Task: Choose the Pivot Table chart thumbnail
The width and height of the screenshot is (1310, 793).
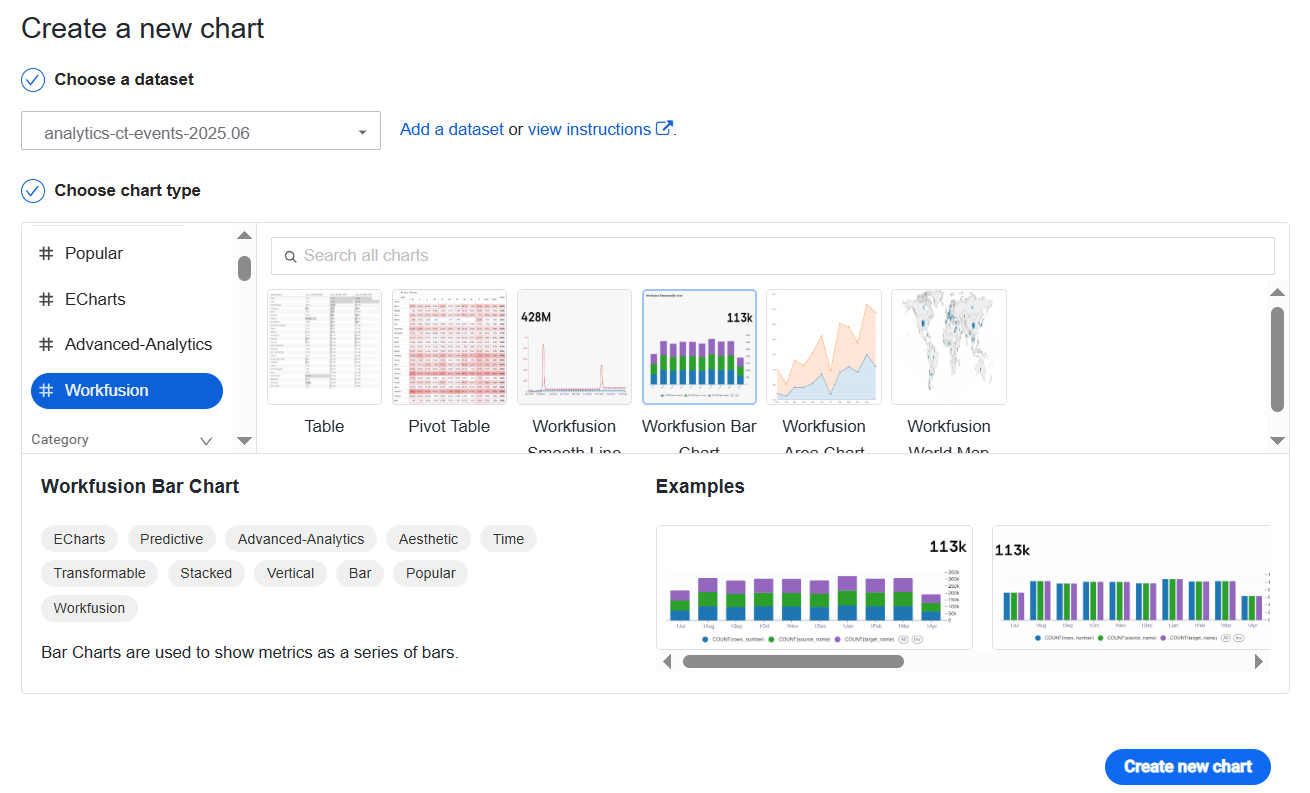Action: tap(449, 347)
